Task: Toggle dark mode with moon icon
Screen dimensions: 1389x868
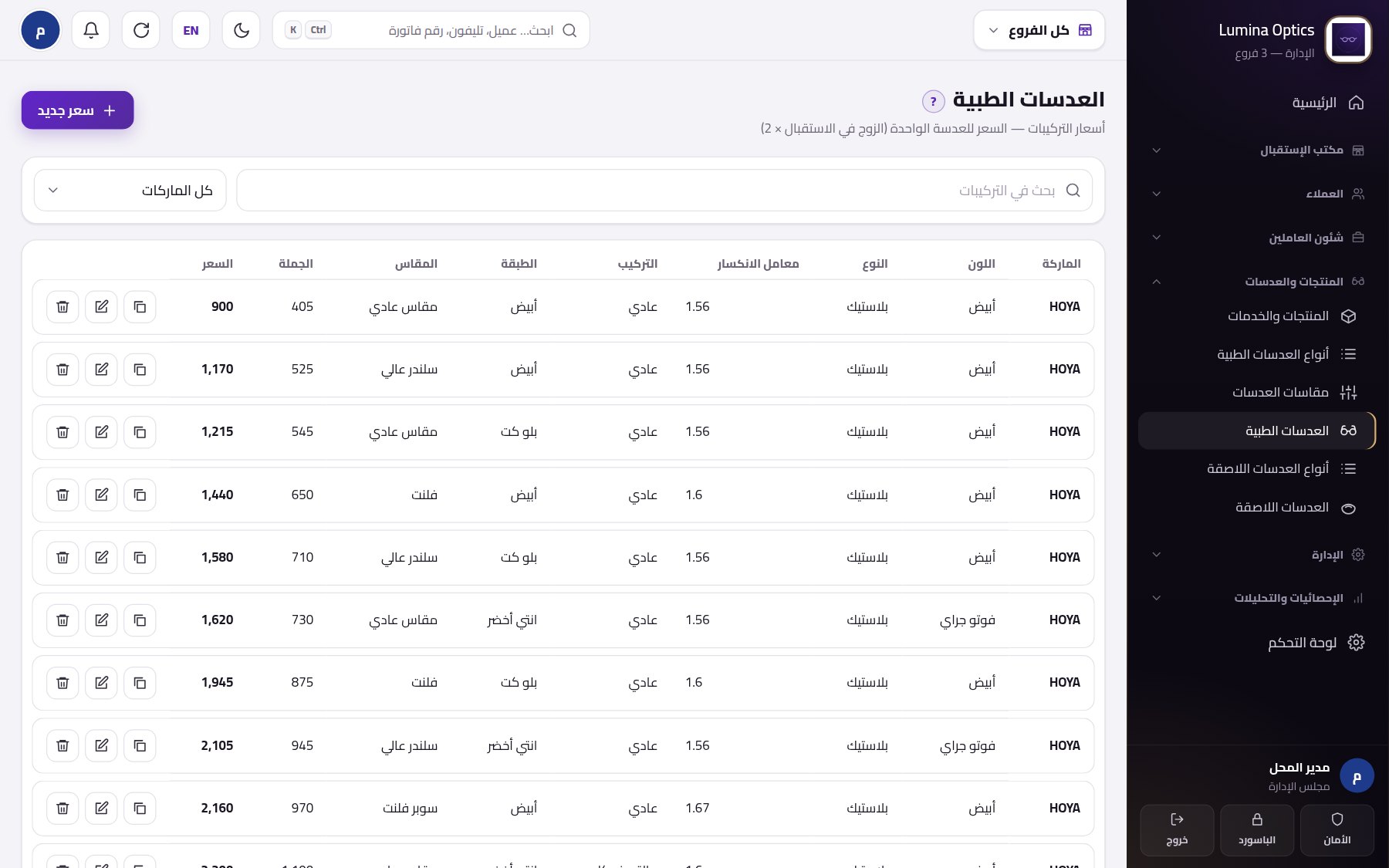Action: [x=242, y=30]
